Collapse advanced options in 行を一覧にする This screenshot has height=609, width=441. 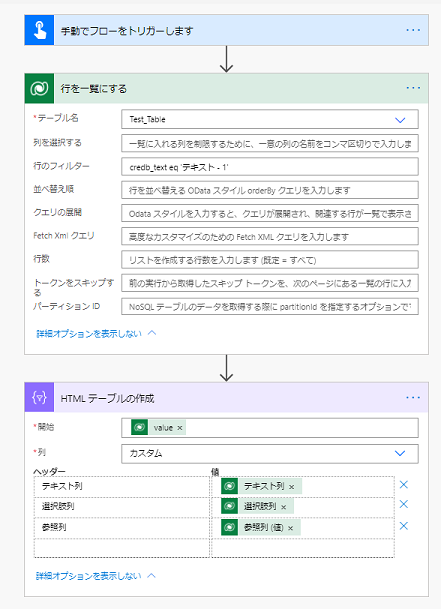[96, 333]
